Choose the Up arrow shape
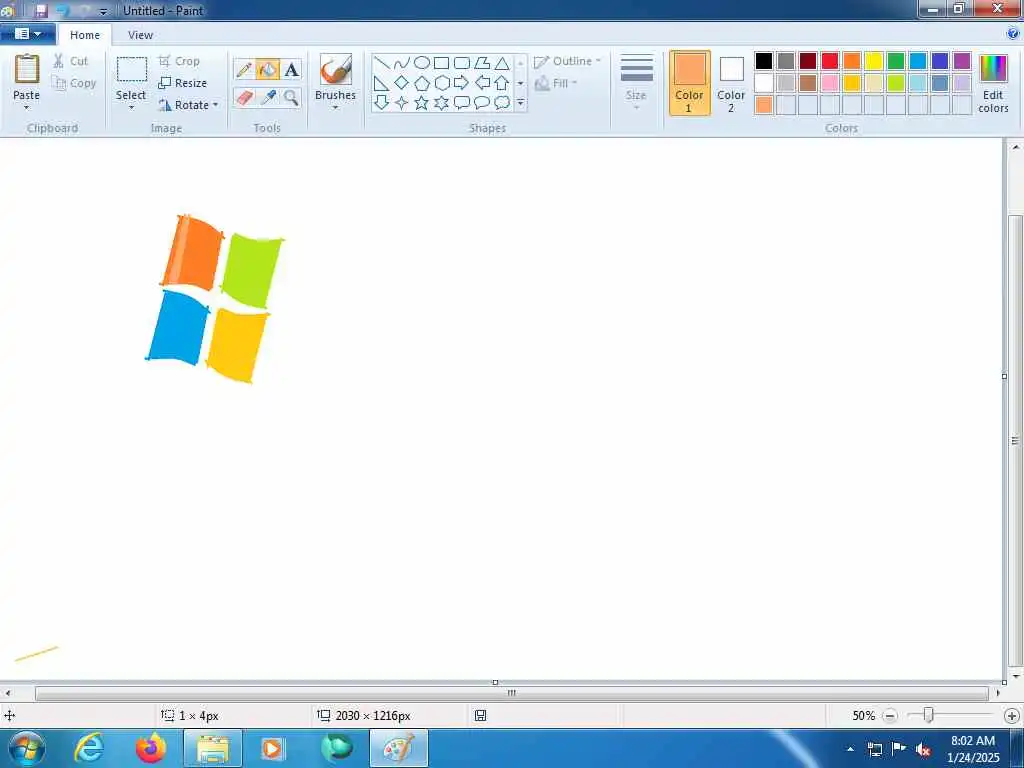 (502, 83)
